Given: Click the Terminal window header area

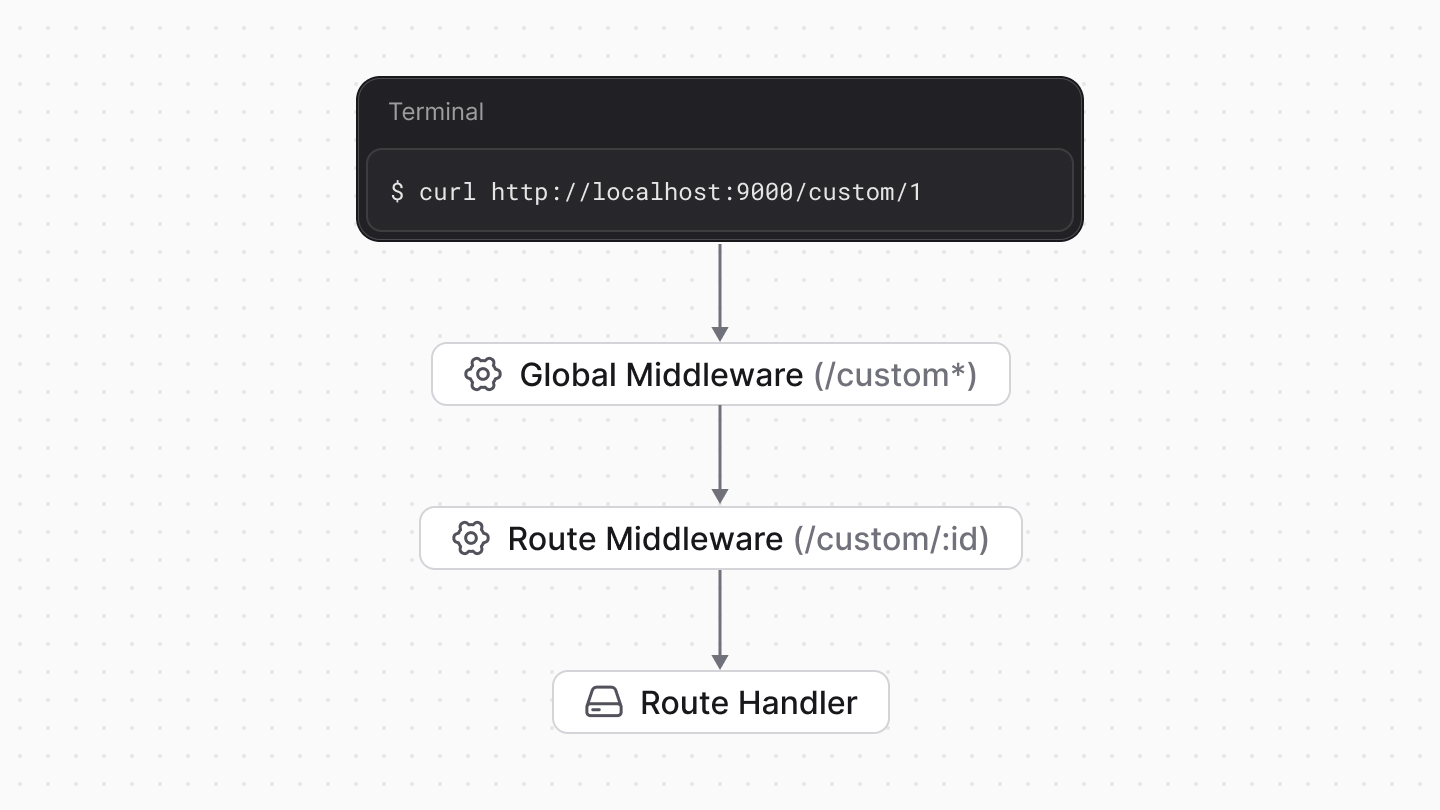Looking at the screenshot, I should 720,111.
